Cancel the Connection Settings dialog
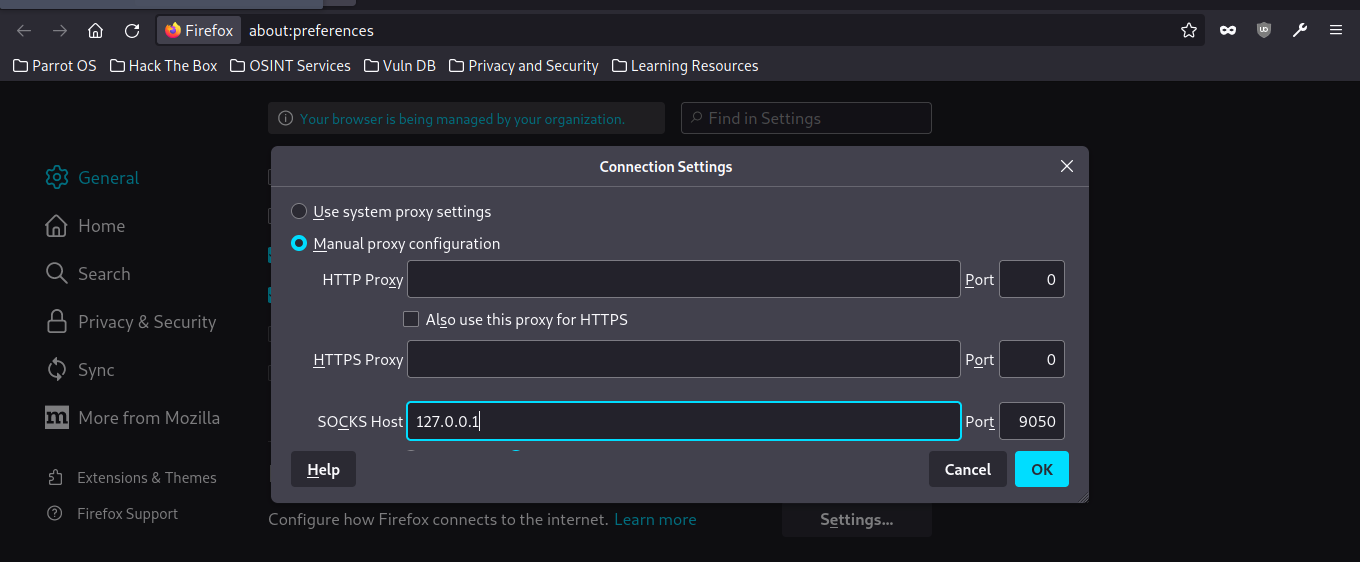Image resolution: width=1360 pixels, height=562 pixels. 968,470
